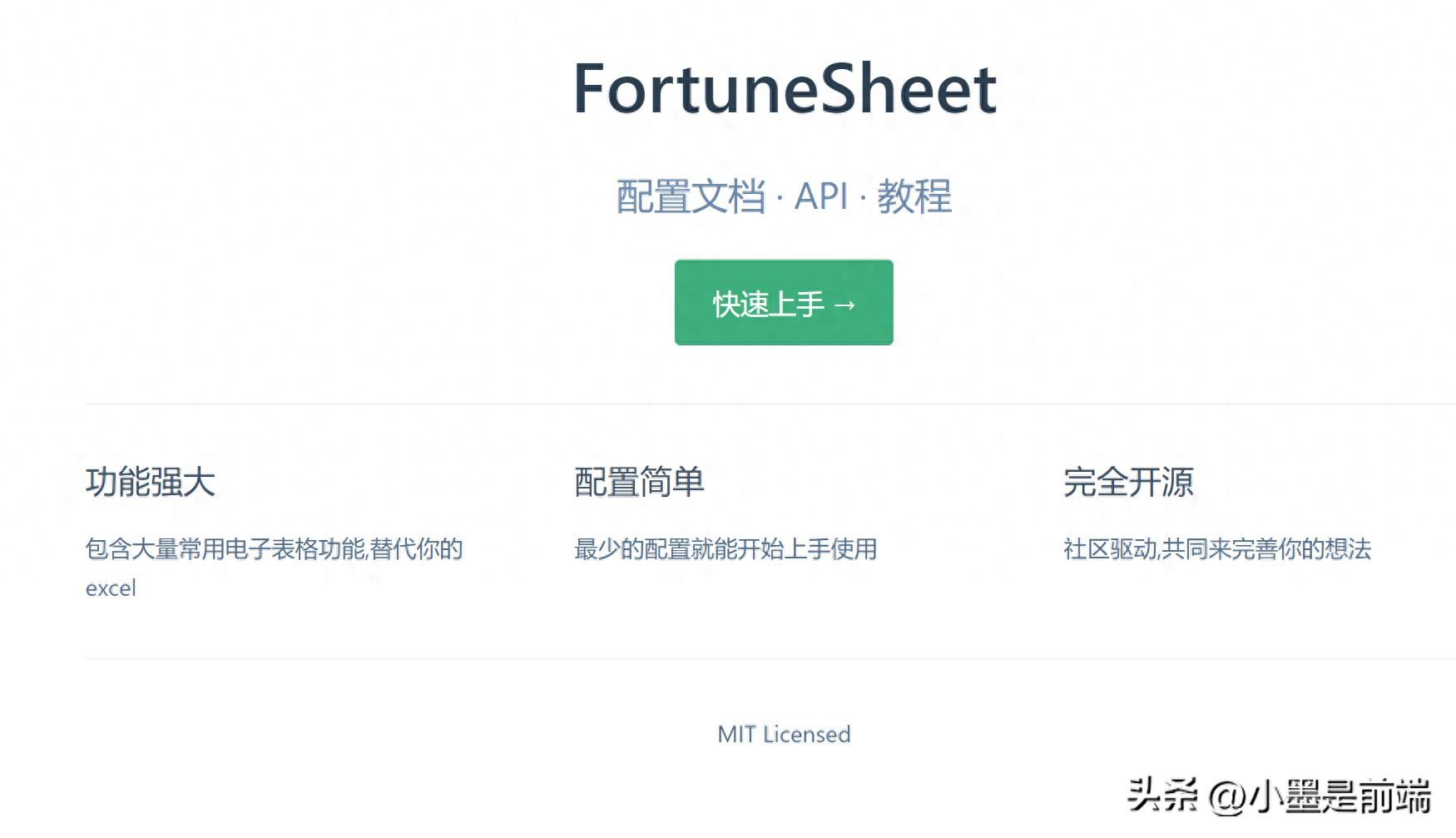Click the @小墨是前端 watermark handle

coord(1320,796)
